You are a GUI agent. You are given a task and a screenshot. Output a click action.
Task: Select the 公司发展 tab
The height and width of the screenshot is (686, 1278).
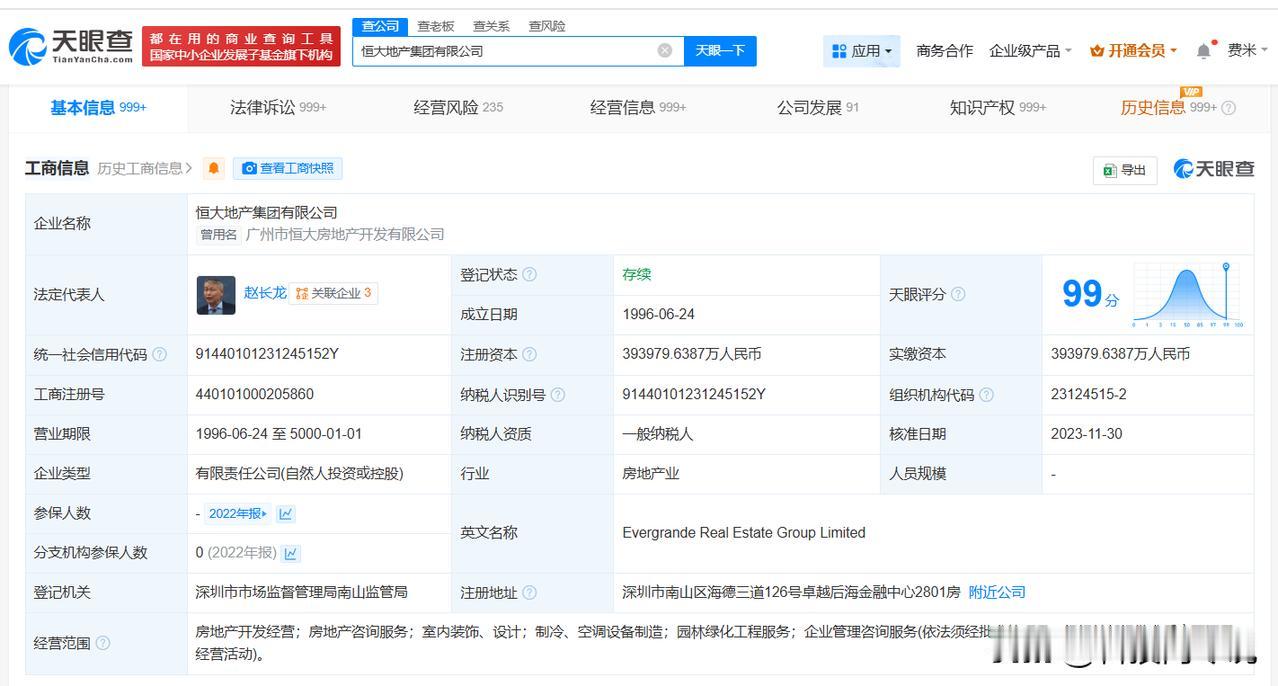coord(818,108)
